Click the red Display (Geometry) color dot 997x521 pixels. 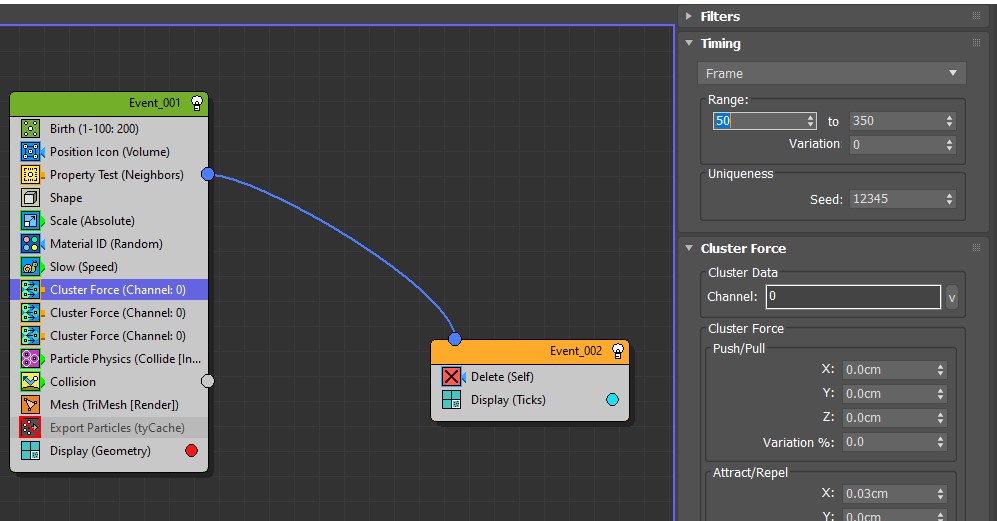(x=191, y=450)
